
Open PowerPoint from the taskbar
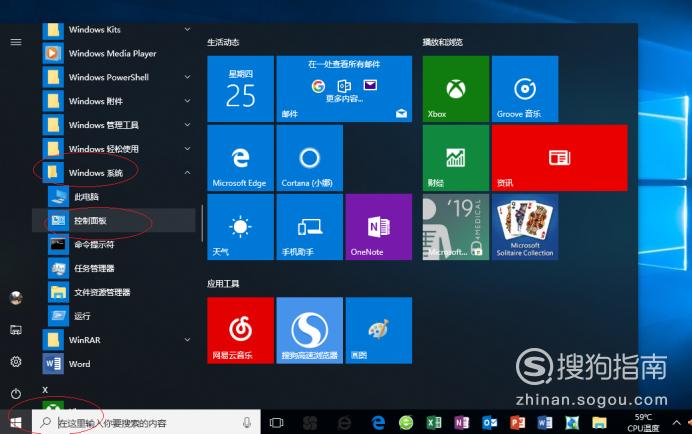point(517,423)
